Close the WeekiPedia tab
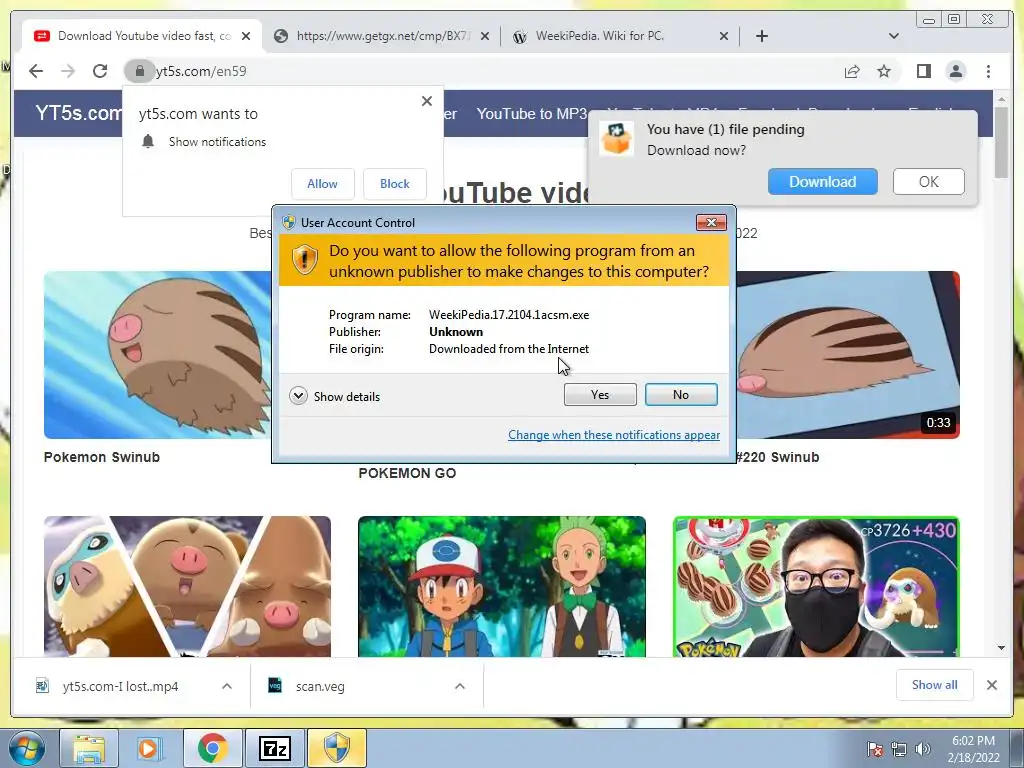The image size is (1024, 768). (x=724, y=37)
